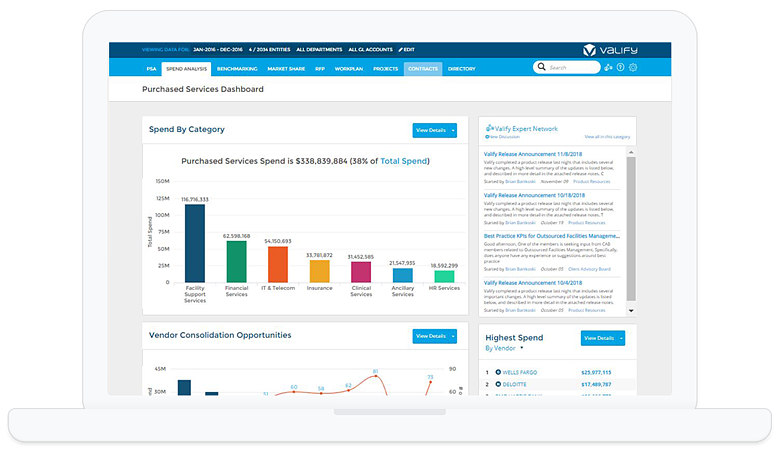Click the pencil Edit filter icon

point(400,50)
